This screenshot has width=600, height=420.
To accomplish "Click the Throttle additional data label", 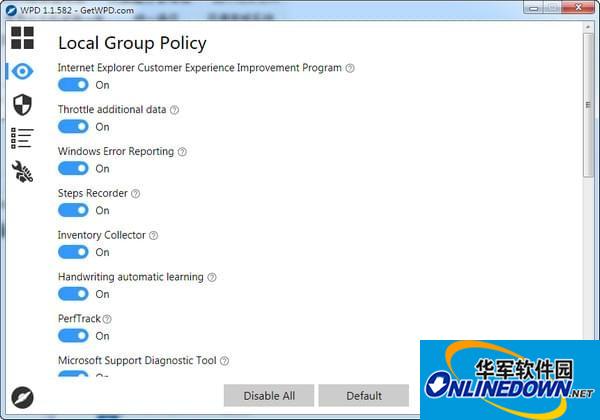I will (x=112, y=109).
